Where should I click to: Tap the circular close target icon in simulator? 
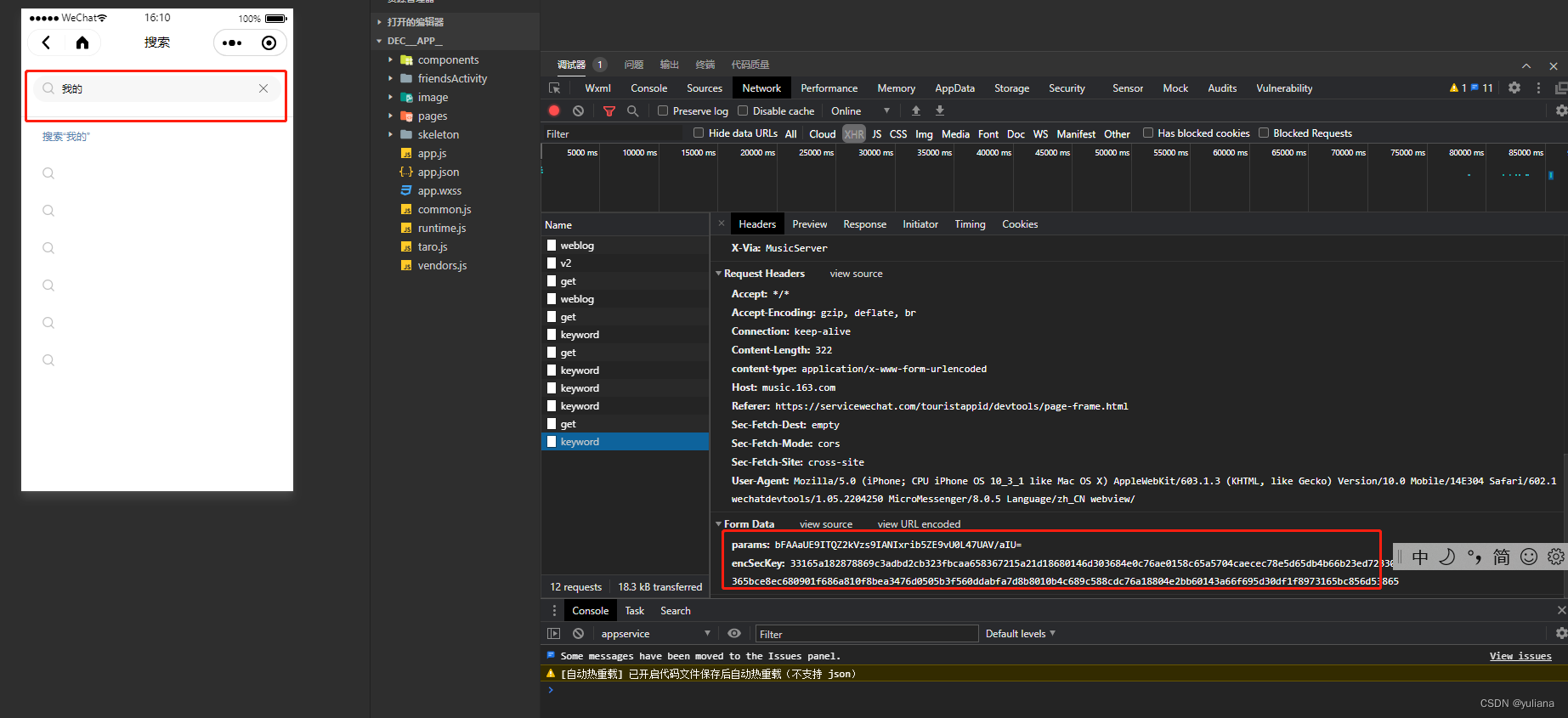269,42
